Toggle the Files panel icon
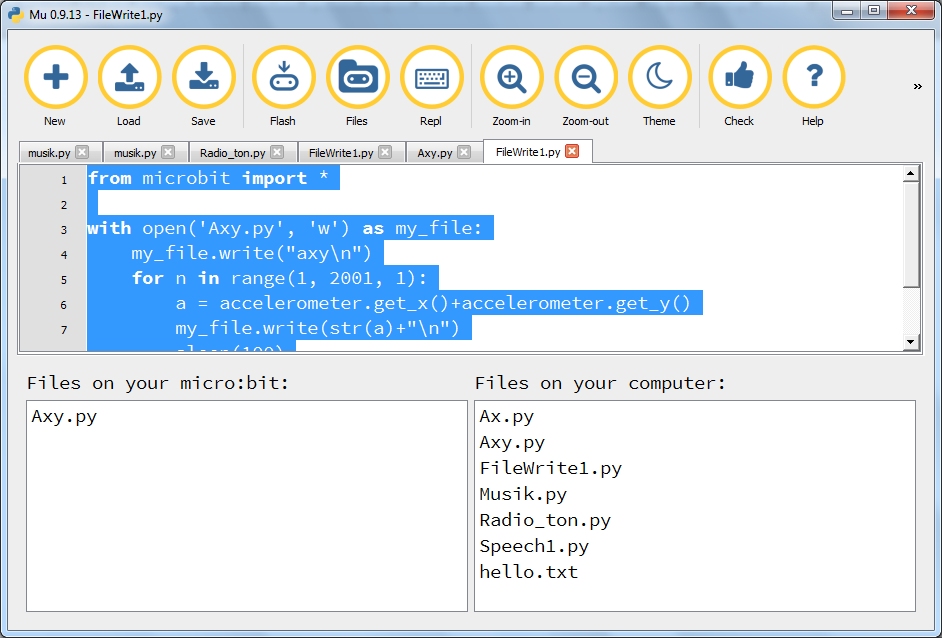 coord(357,78)
